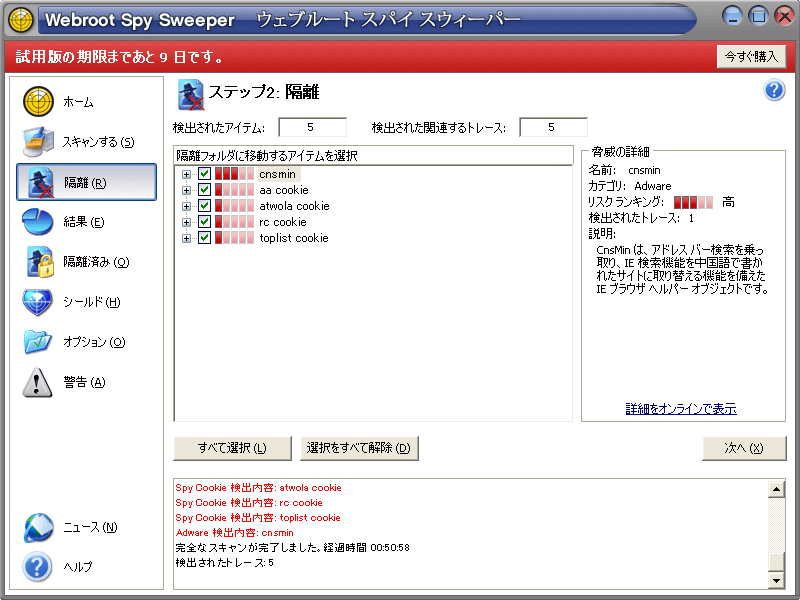Expand the toplist cookie tree node
Image resolution: width=800 pixels, height=600 pixels.
pyautogui.click(x=186, y=238)
